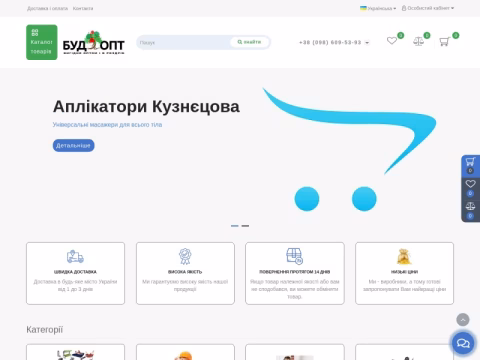This screenshot has width=480, height=360.
Task: Click the large blue cart banner image
Action: 349,149
